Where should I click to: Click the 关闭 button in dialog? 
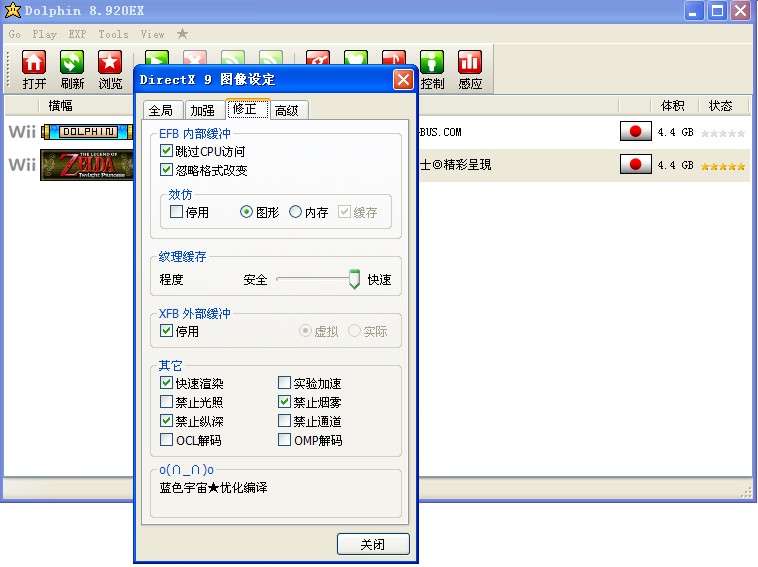click(373, 544)
